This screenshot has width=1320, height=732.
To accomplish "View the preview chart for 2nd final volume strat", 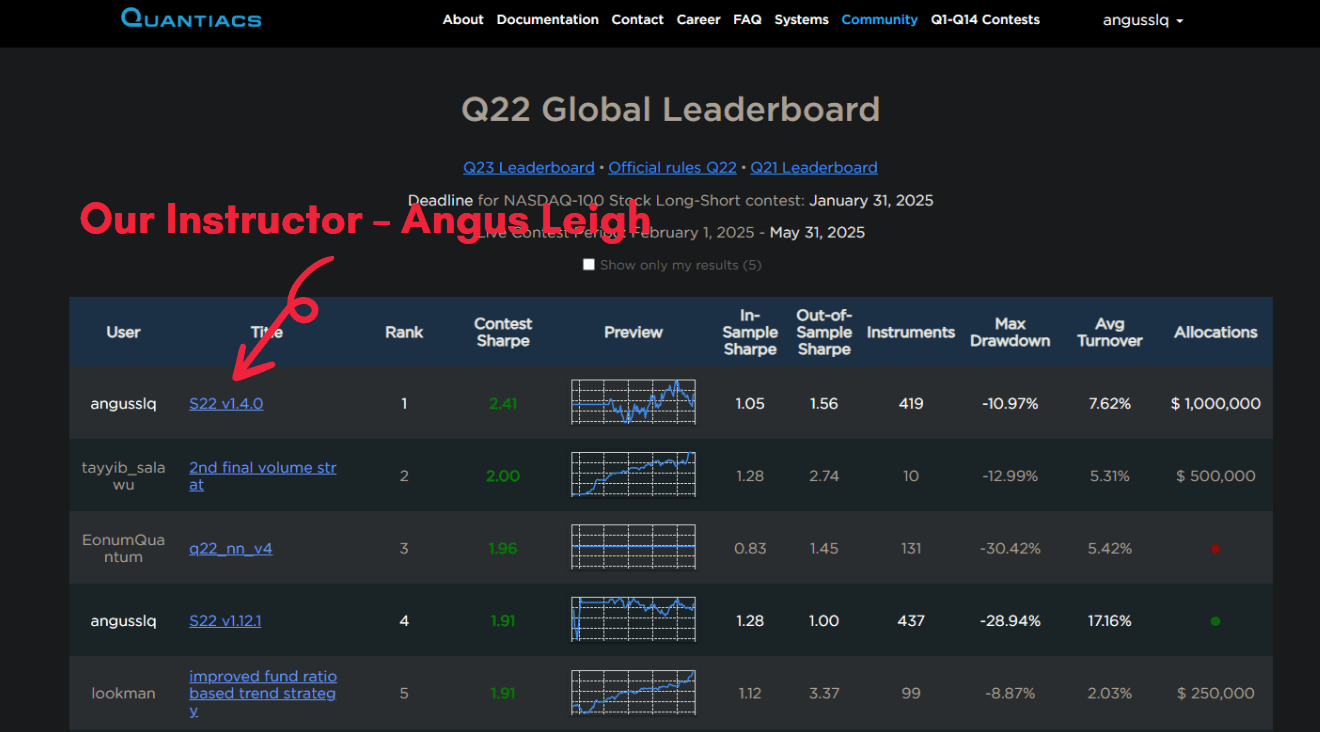I will 633,474.
